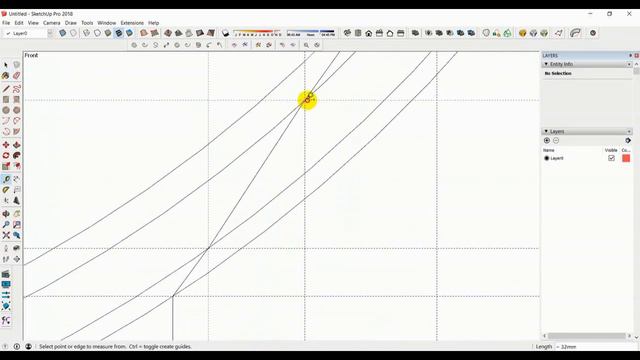
Task: Open the File menu
Action: click(x=6, y=23)
